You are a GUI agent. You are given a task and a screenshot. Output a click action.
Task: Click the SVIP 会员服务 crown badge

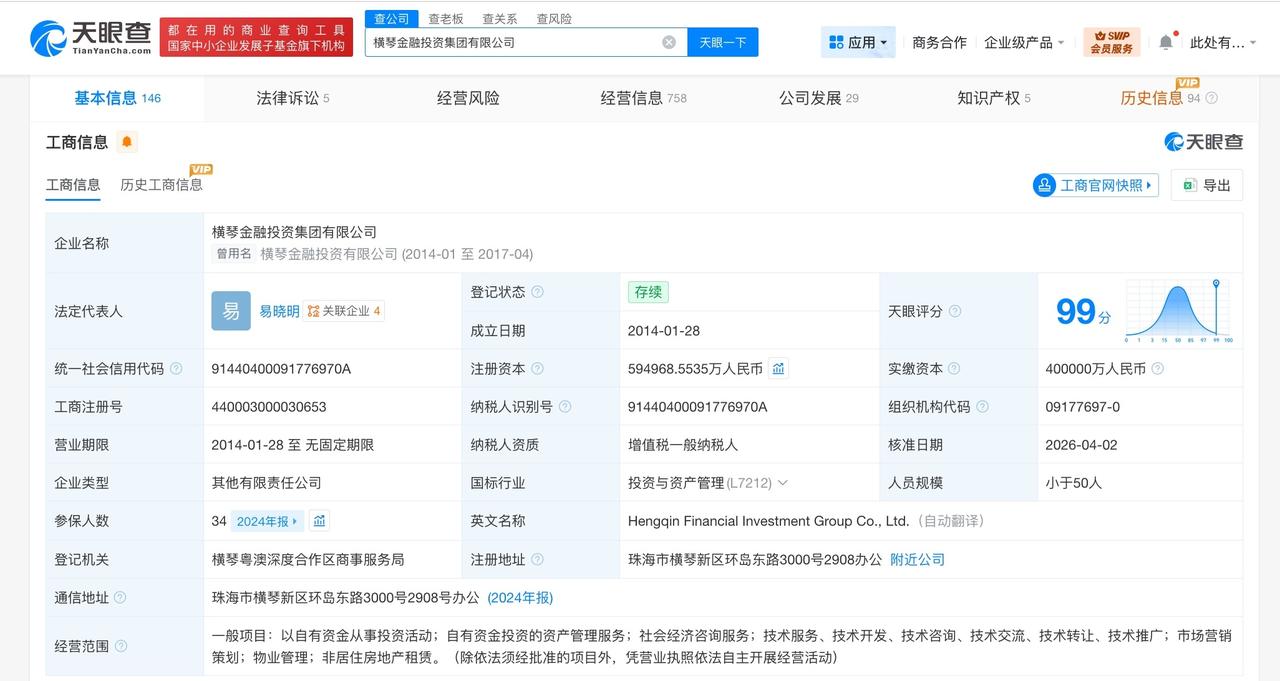[1110, 41]
